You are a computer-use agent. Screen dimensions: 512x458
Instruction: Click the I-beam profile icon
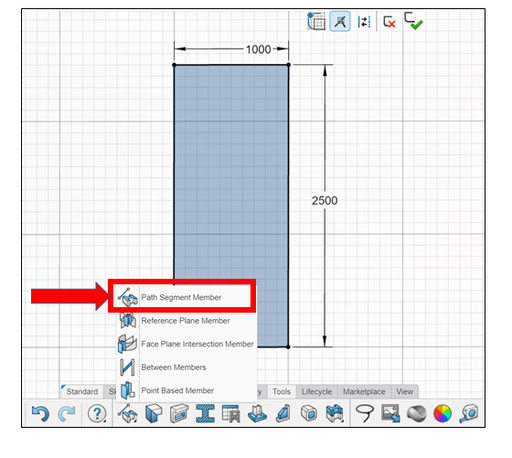pyautogui.click(x=205, y=414)
